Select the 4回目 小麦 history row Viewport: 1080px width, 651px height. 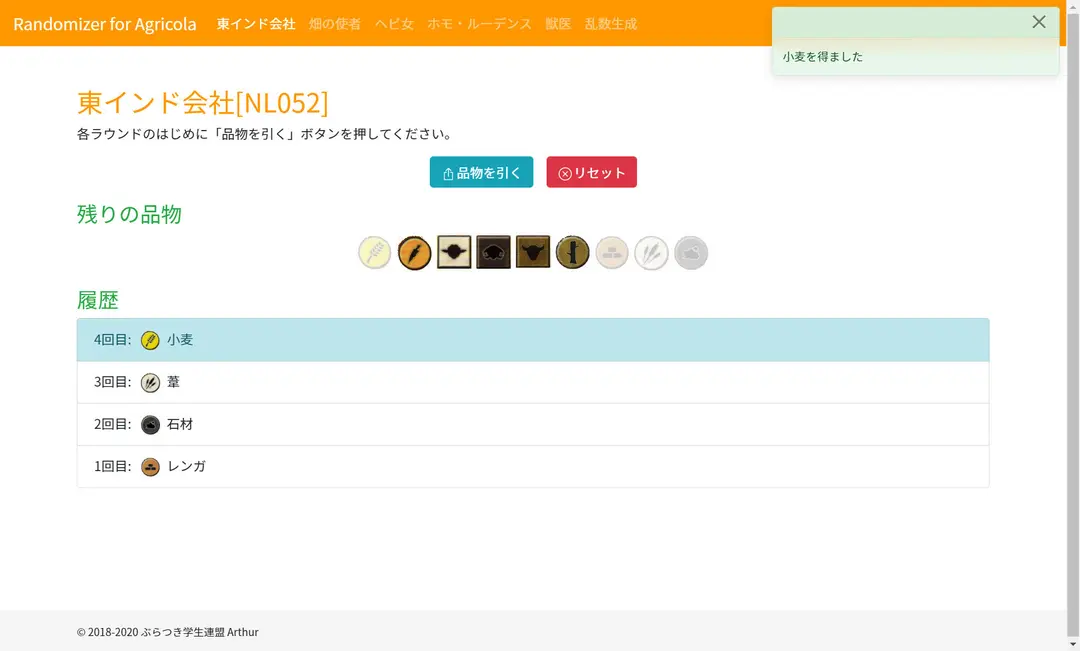[533, 340]
